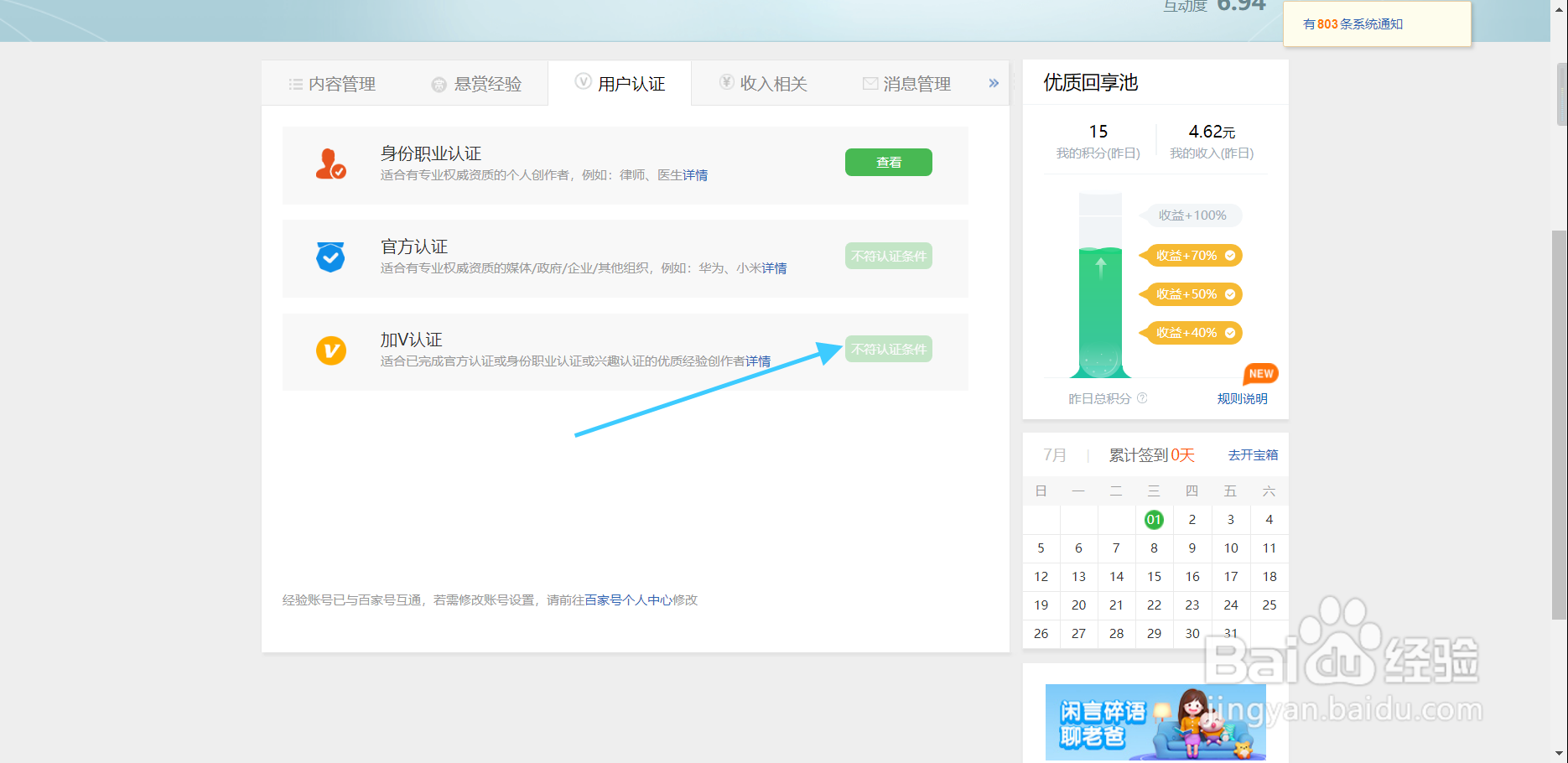
Task: Click the blue 官方认证 shield icon
Action: coord(330,257)
